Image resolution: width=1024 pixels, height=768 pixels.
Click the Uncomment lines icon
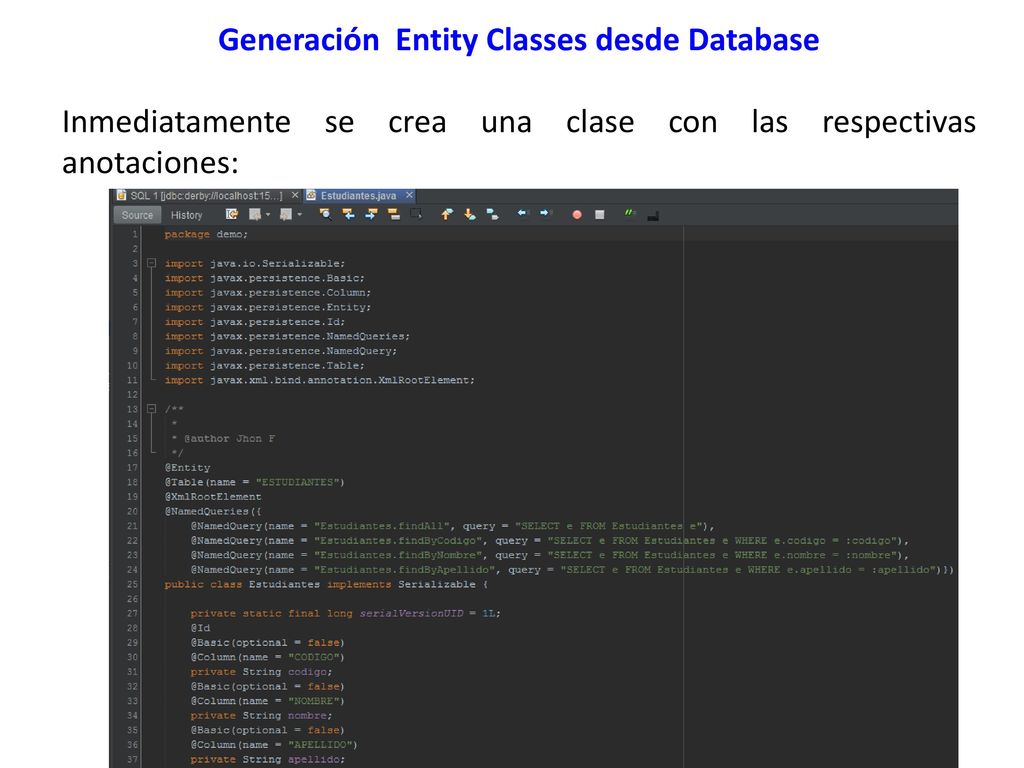coord(652,216)
